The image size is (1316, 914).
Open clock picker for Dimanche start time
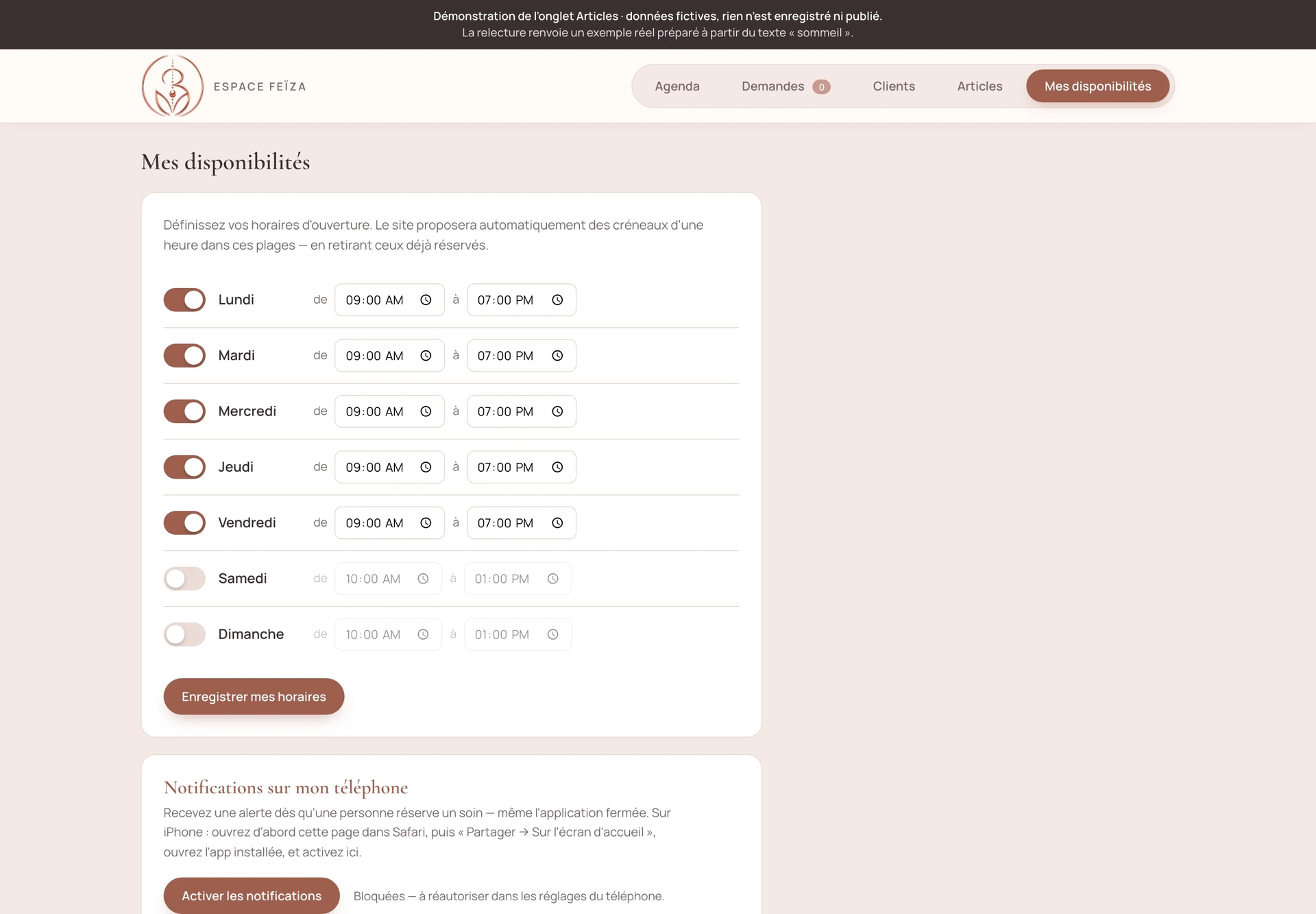point(423,634)
